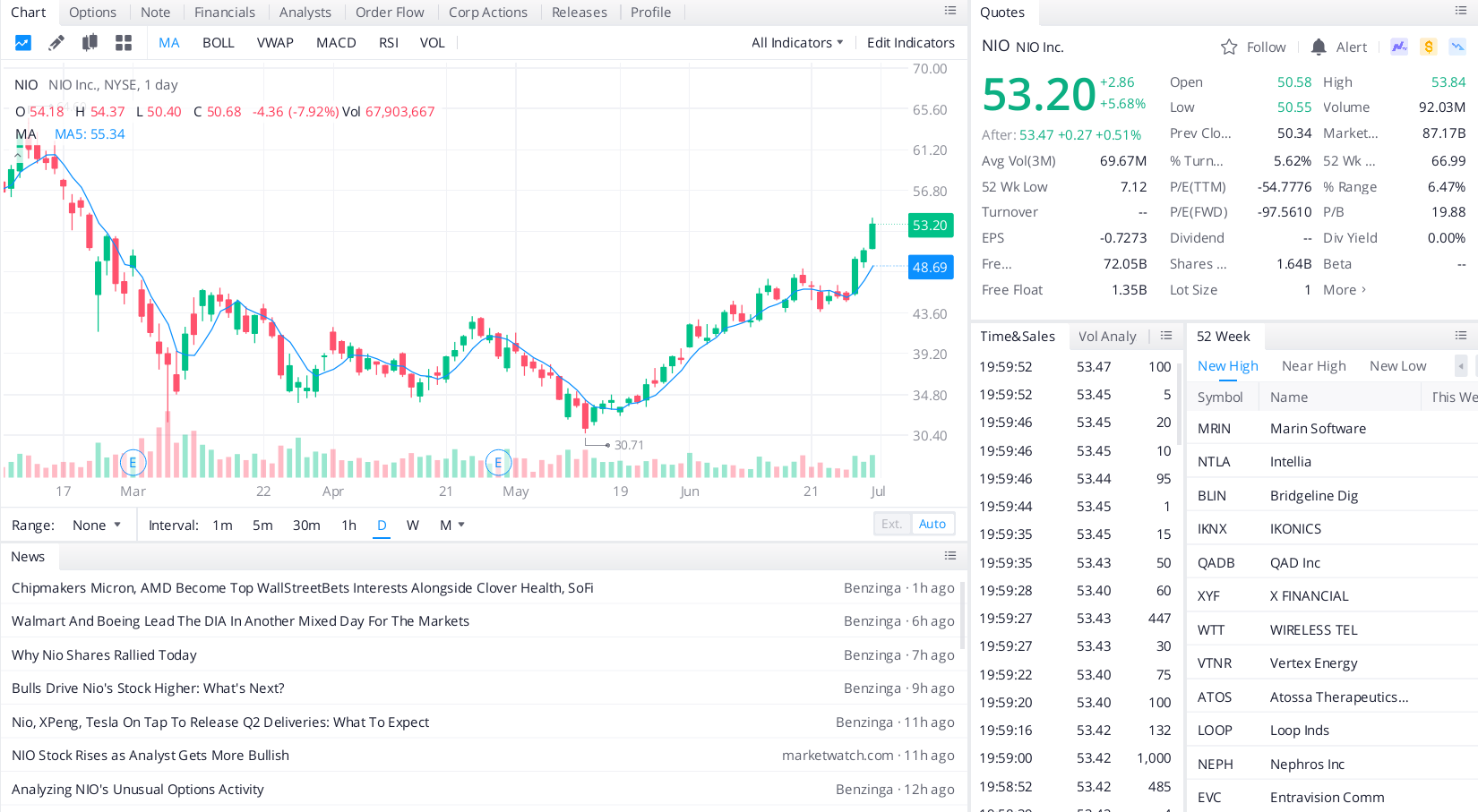This screenshot has height=812, width=1478.
Task: Open the Chipmakers Micron, AMD news headline
Action: [303, 588]
